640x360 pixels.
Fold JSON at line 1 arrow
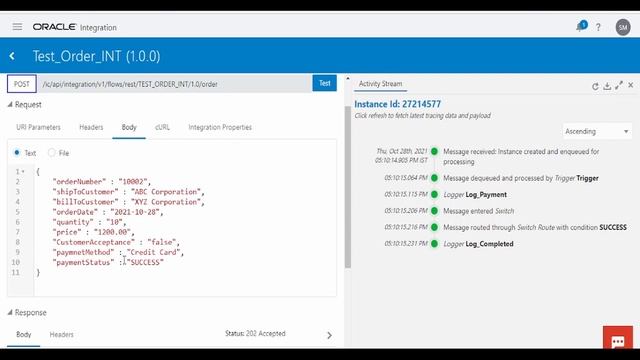23,171
